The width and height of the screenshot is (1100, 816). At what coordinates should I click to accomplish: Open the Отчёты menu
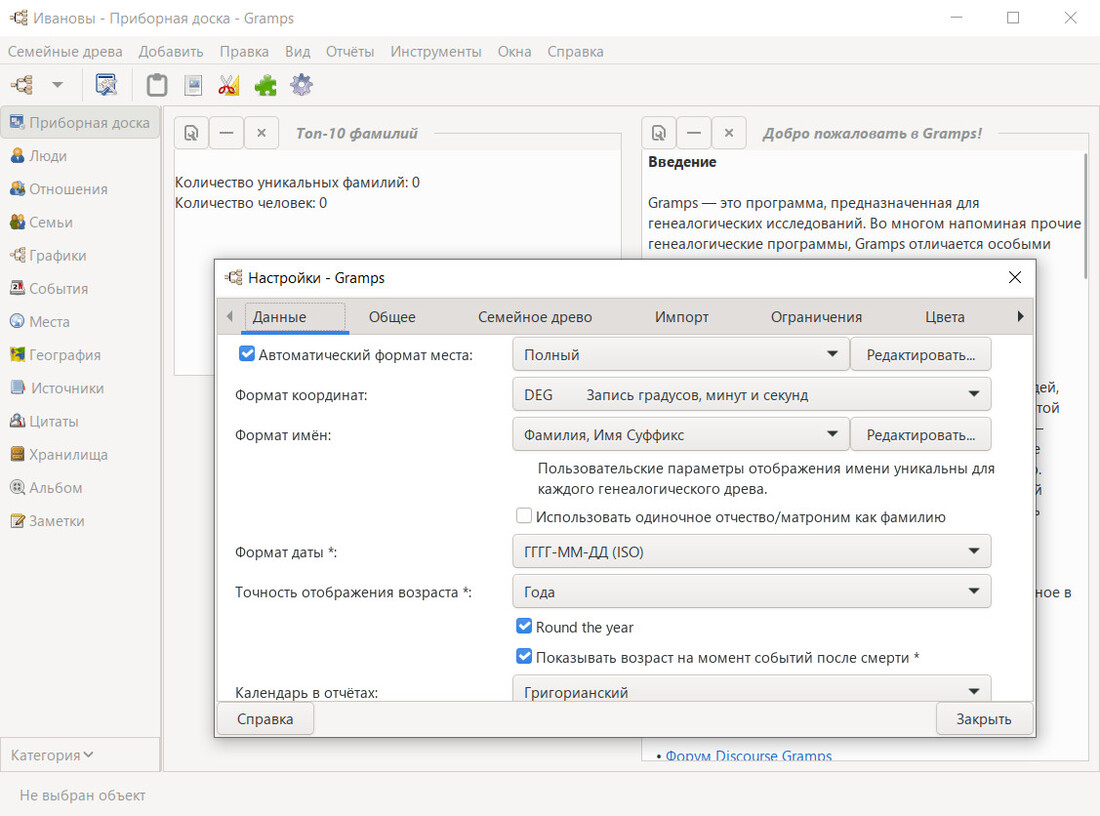350,51
